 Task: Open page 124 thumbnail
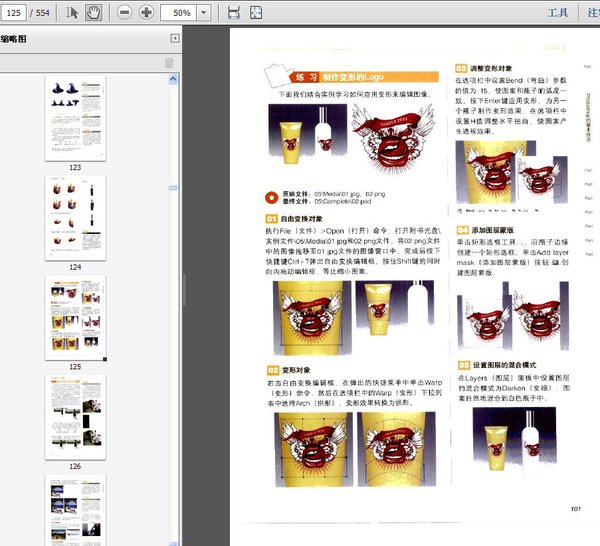(75, 218)
